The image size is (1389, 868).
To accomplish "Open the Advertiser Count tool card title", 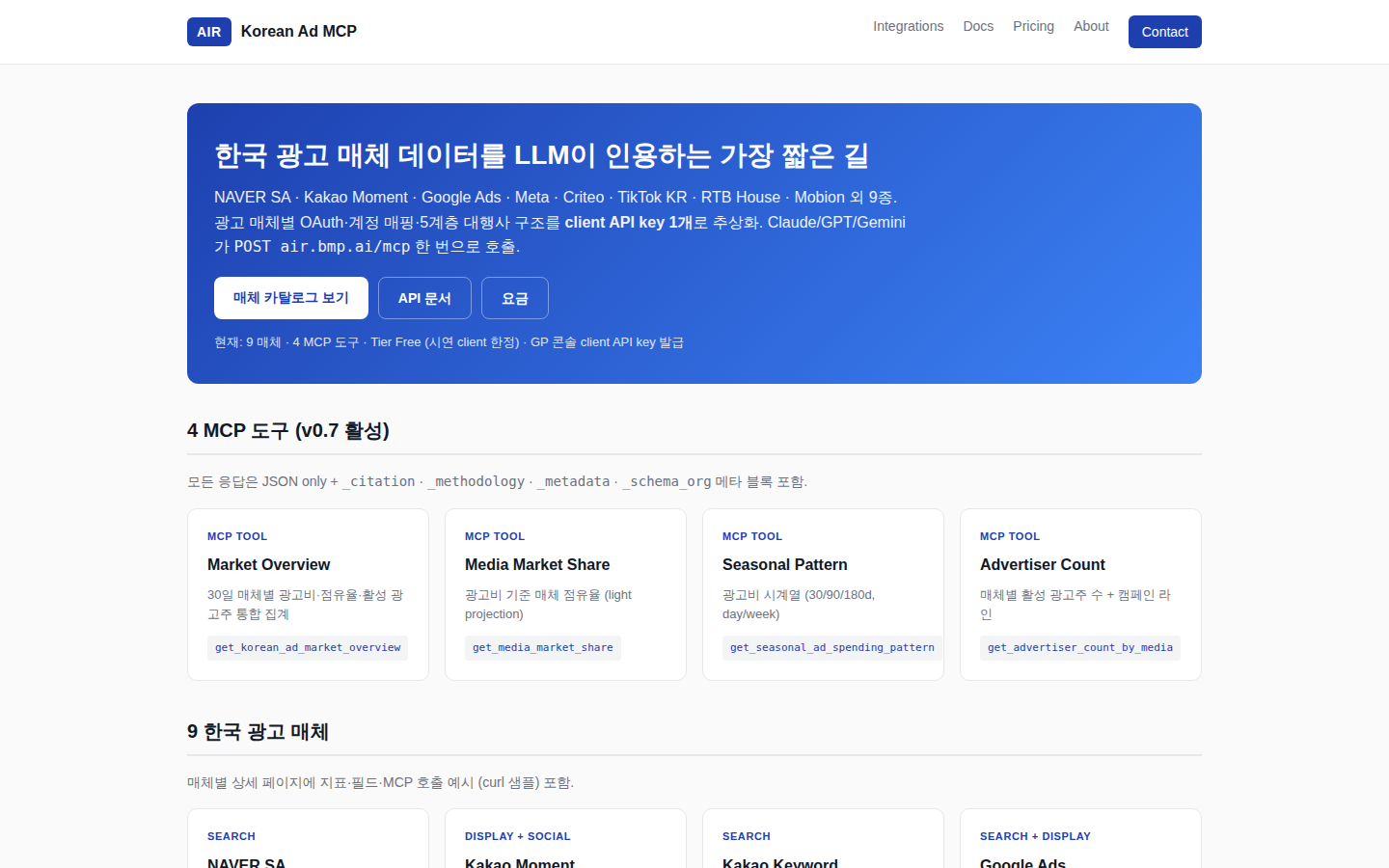I will [x=1043, y=565].
